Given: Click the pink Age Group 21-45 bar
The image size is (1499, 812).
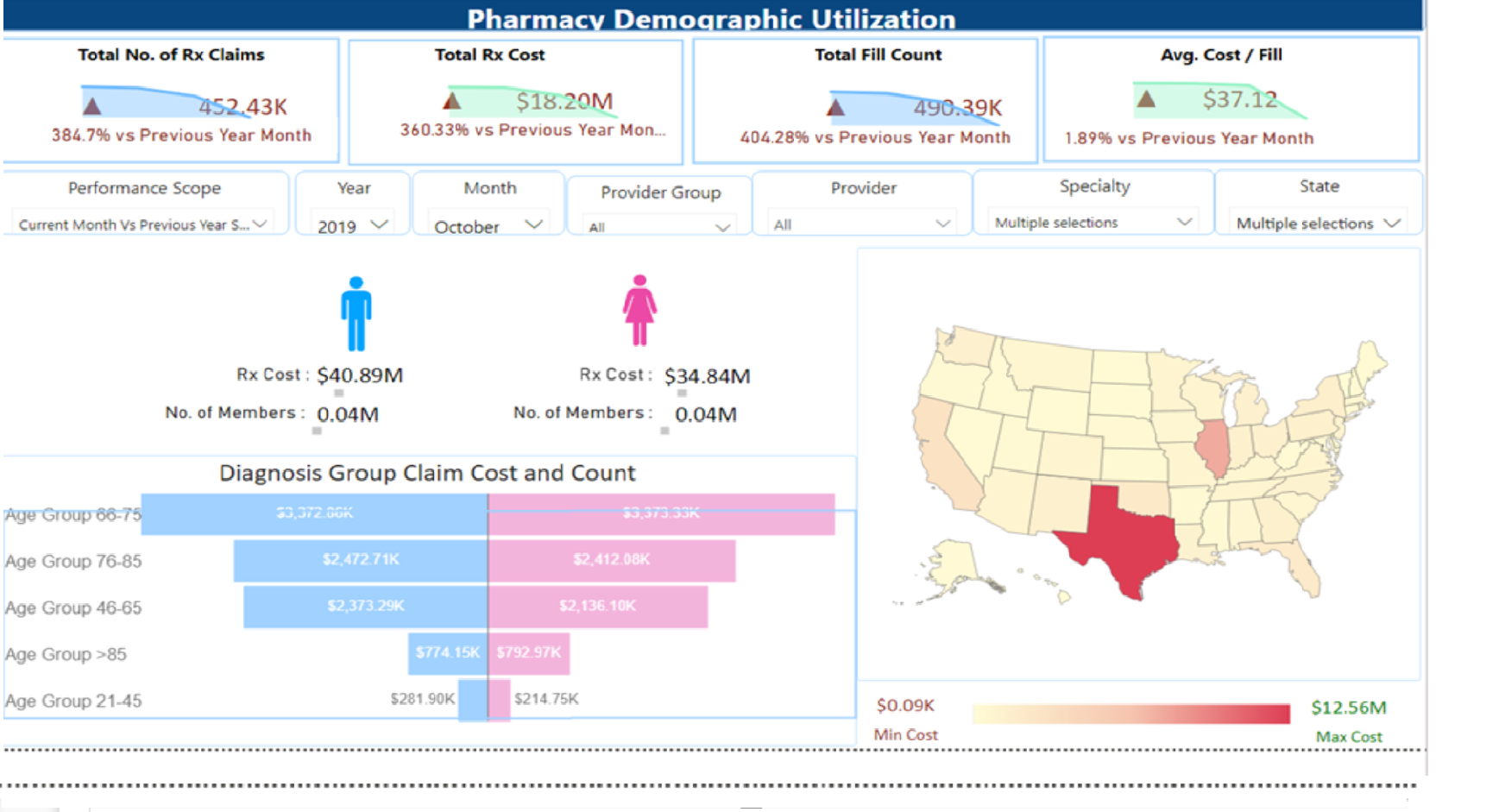Looking at the screenshot, I should 499,700.
